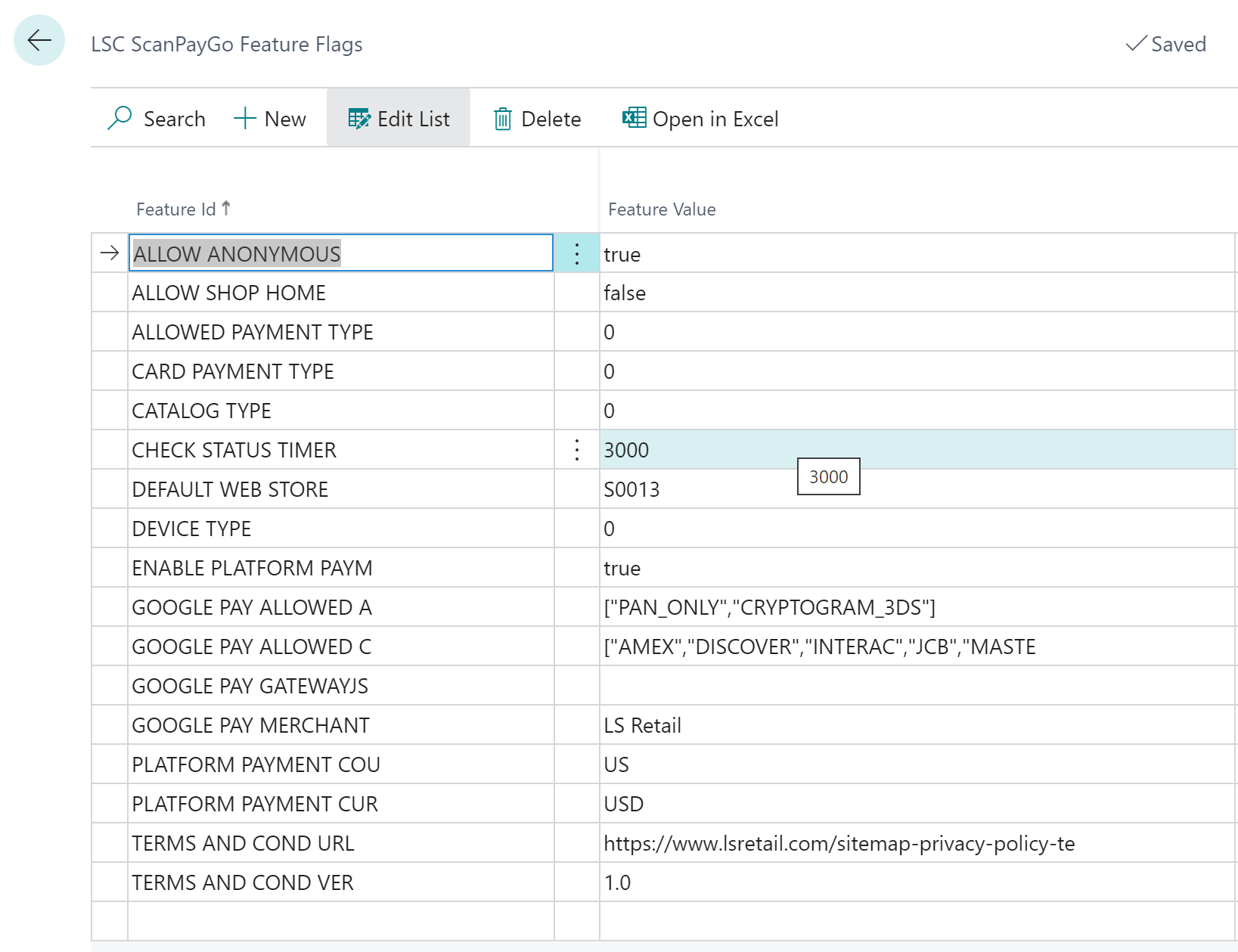Screen dimensions: 1238x952
Task: Click the Search magnifier icon
Action: click(119, 119)
